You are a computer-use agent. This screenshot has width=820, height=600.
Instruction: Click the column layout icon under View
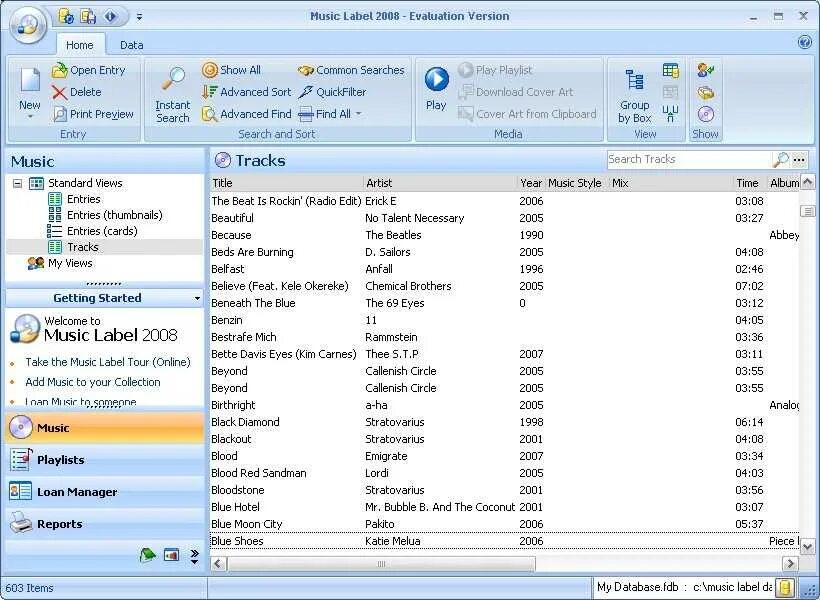(x=670, y=113)
